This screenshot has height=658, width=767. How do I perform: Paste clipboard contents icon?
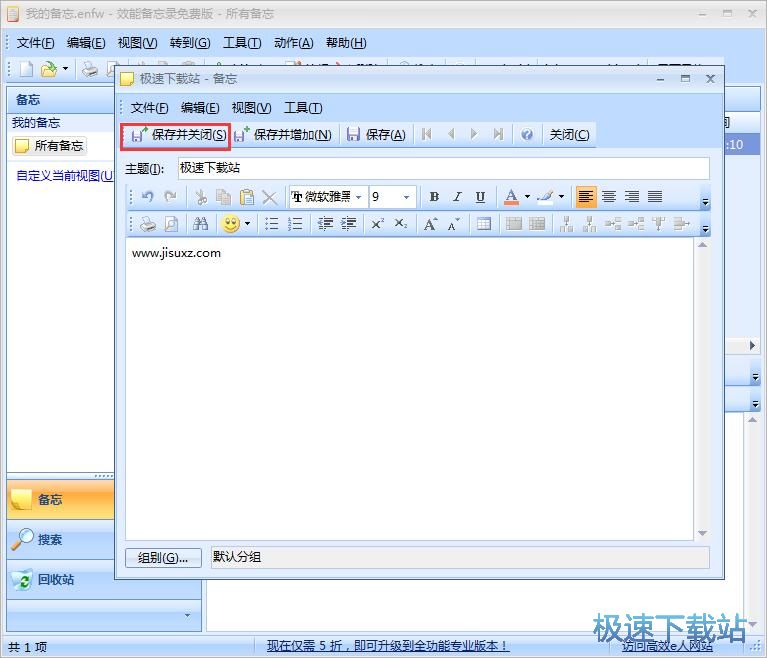pos(247,197)
